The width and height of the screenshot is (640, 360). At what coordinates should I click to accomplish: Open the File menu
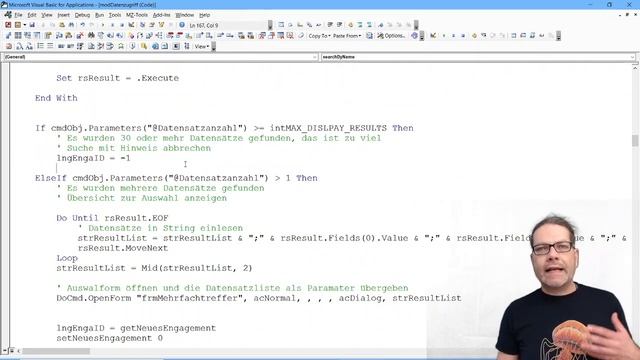[x=18, y=15]
